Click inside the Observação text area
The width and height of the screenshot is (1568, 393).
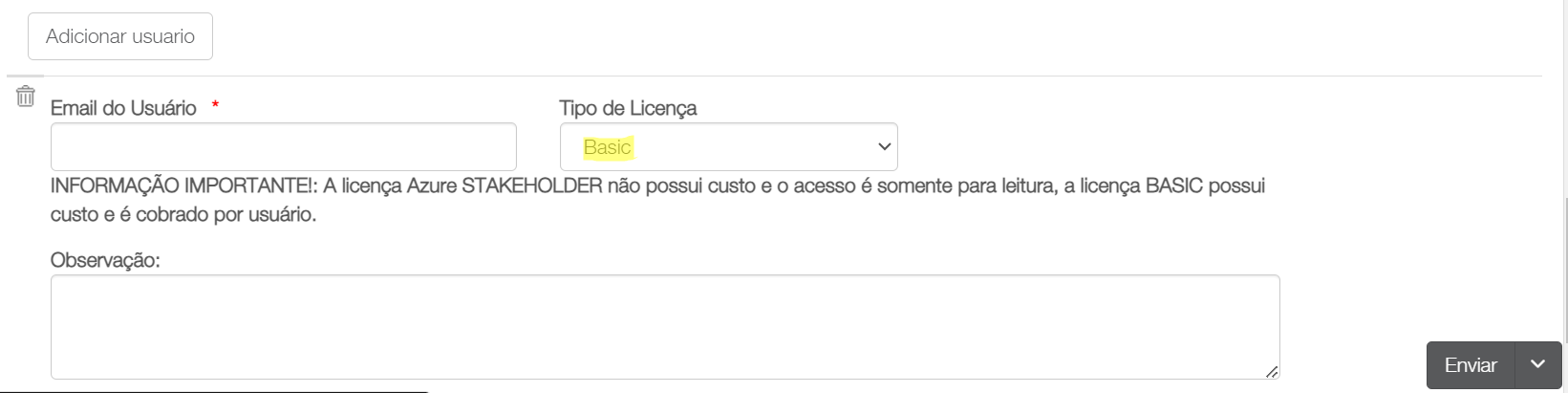[x=664, y=326]
